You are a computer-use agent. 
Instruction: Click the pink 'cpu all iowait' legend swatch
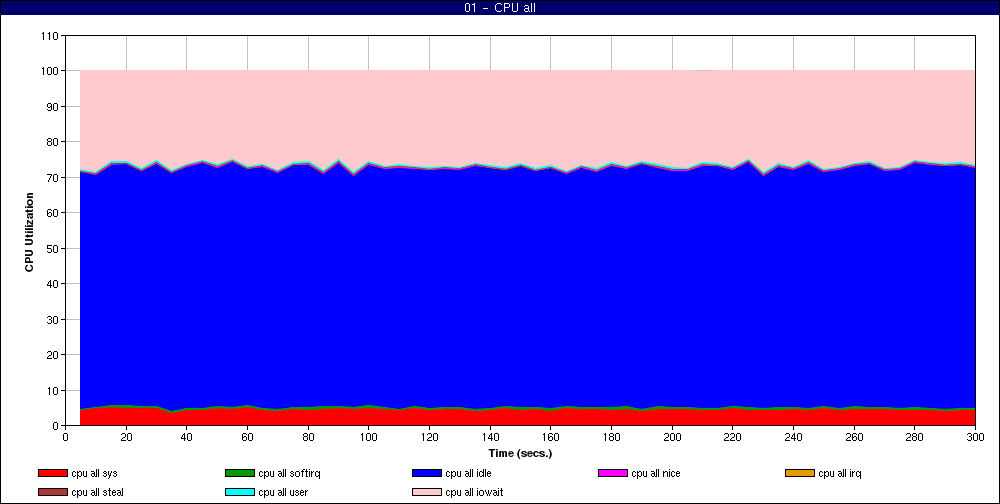point(427,492)
